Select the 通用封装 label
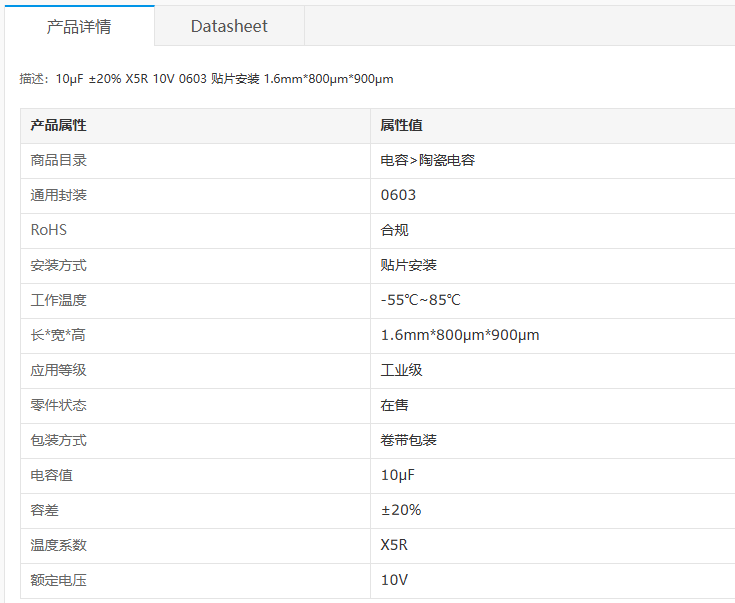This screenshot has width=735, height=603. point(59,195)
